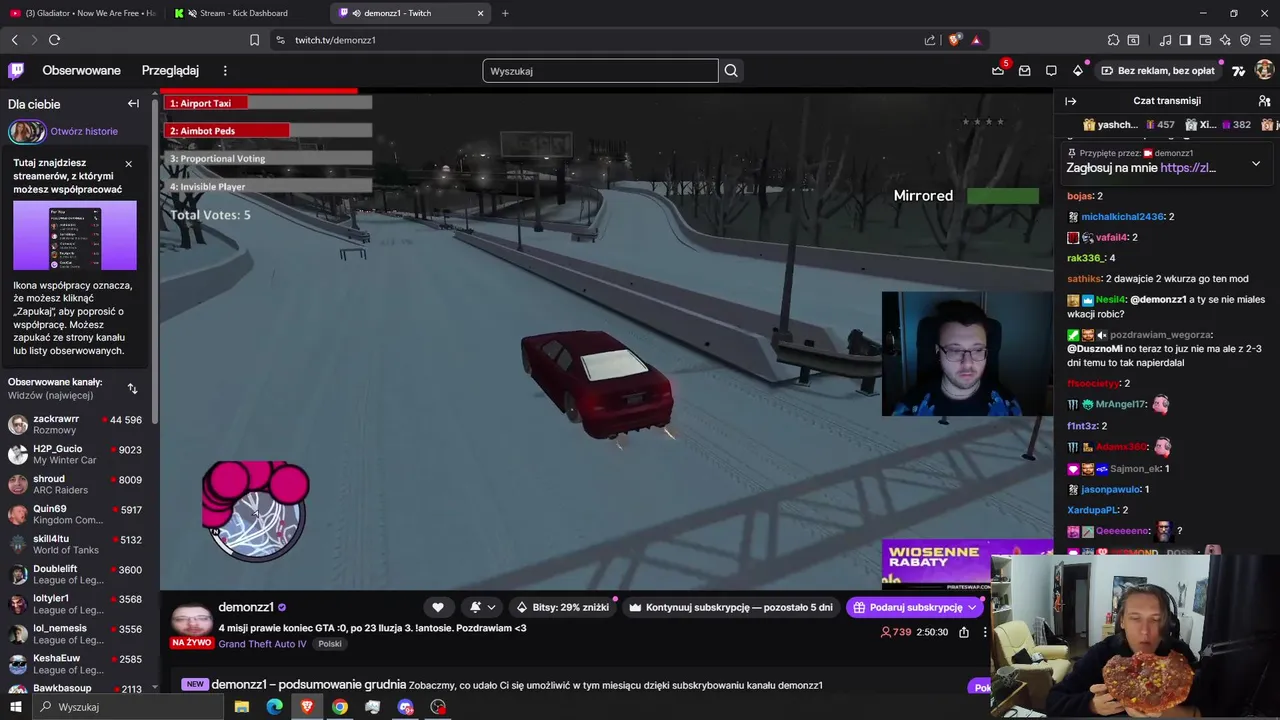Open the whispers speech-bubble icon

[1051, 70]
